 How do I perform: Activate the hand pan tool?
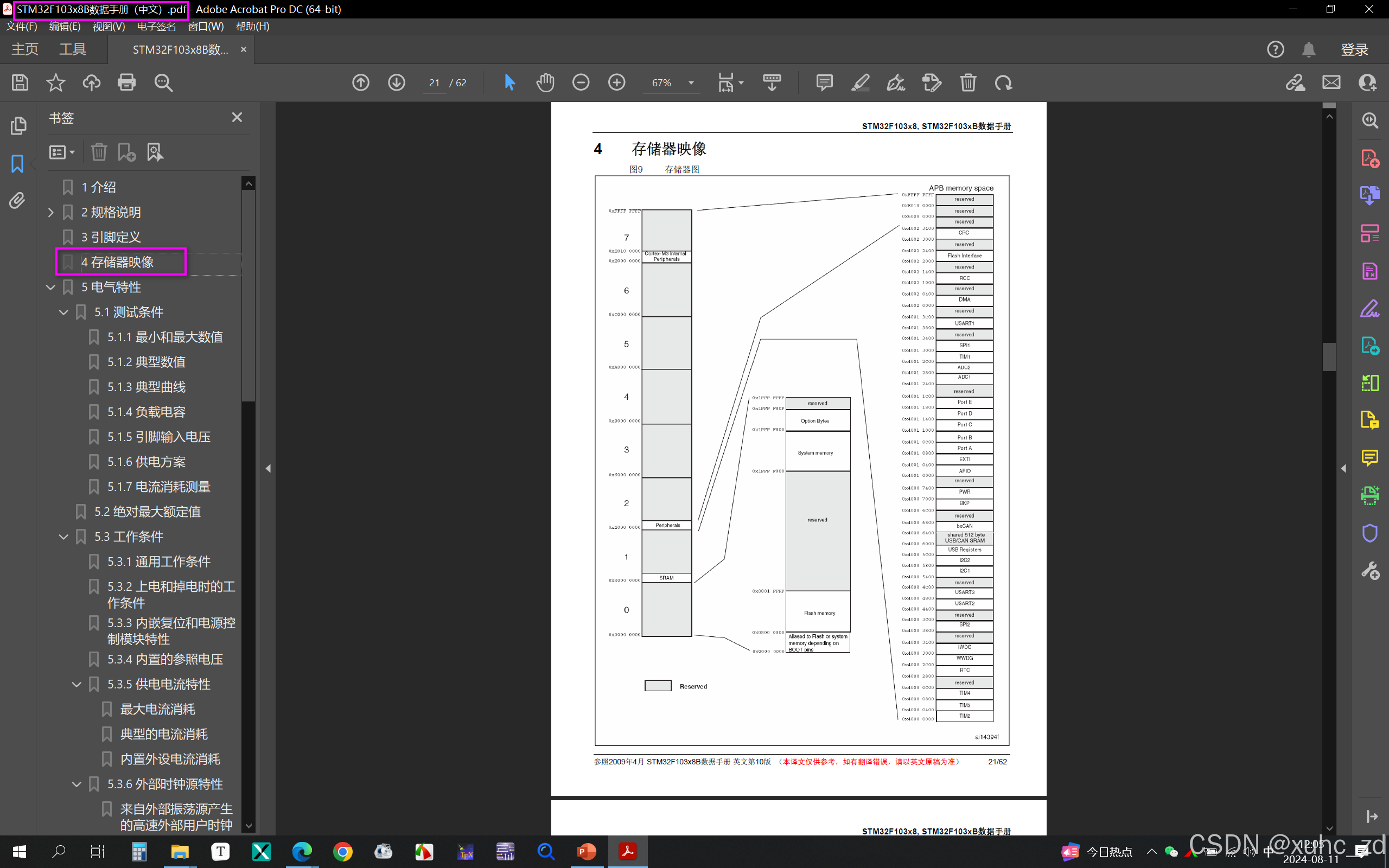545,82
